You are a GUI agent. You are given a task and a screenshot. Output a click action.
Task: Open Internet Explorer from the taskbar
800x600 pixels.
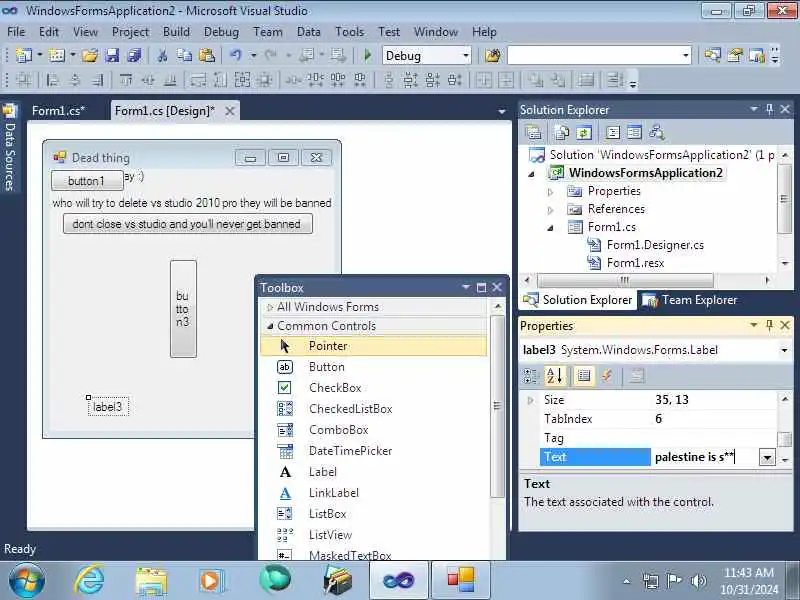coord(89,580)
